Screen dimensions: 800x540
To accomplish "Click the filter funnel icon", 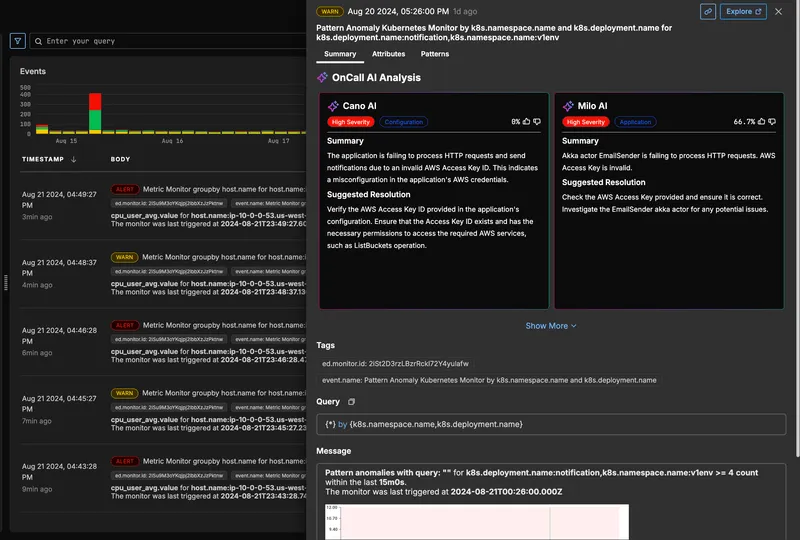I will 18,41.
